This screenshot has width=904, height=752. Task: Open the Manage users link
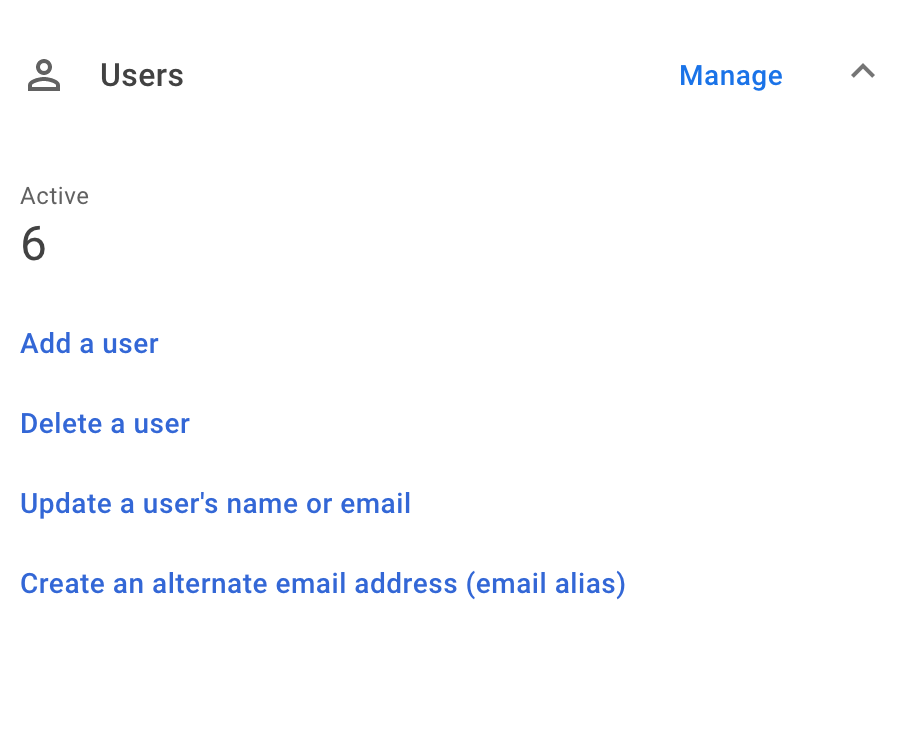[x=730, y=76]
